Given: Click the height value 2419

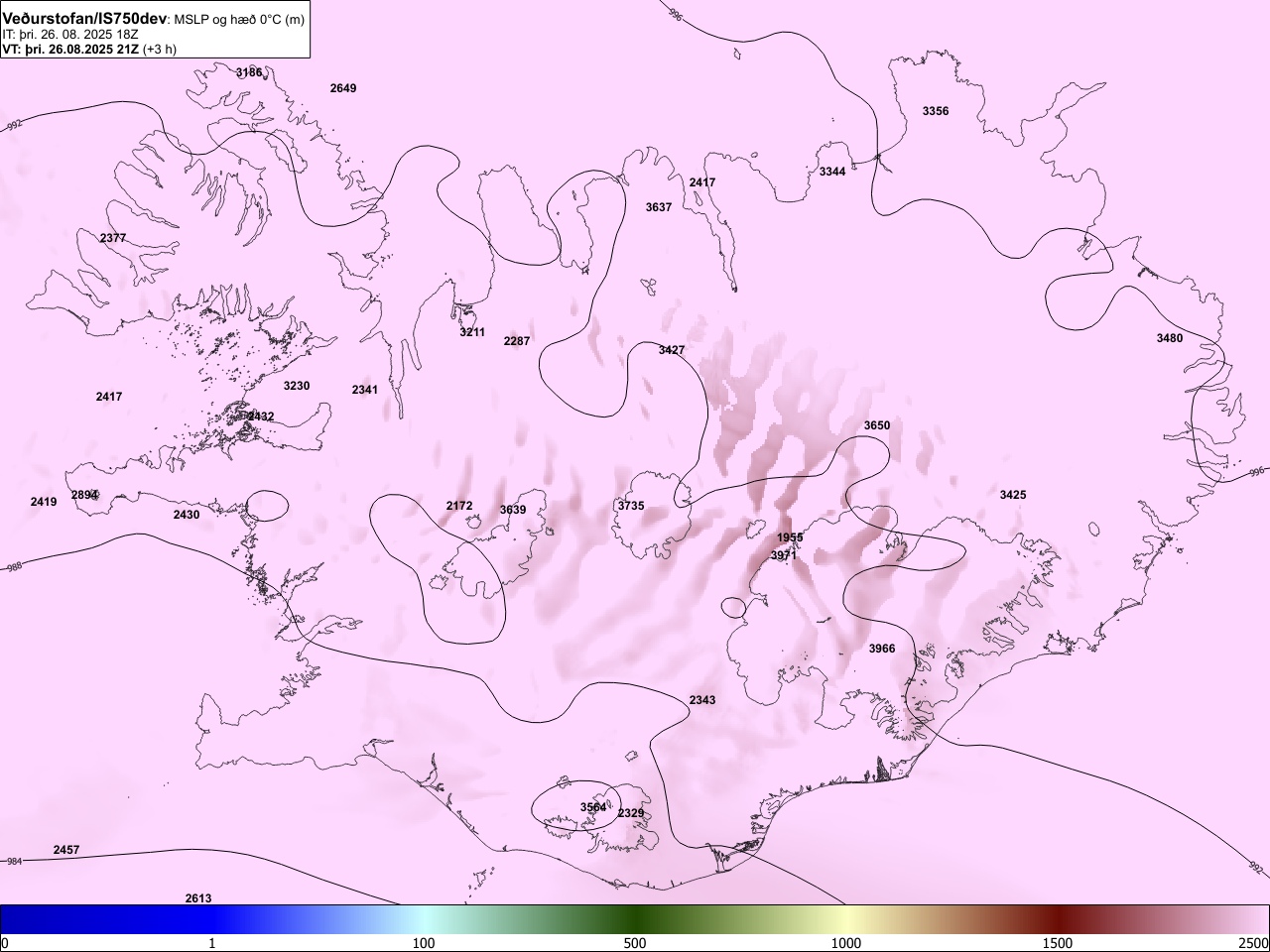Looking at the screenshot, I should click(x=44, y=502).
